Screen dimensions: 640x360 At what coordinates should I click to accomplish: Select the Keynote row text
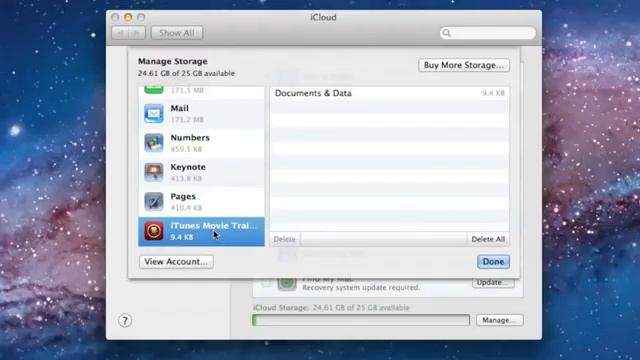pyautogui.click(x=188, y=167)
